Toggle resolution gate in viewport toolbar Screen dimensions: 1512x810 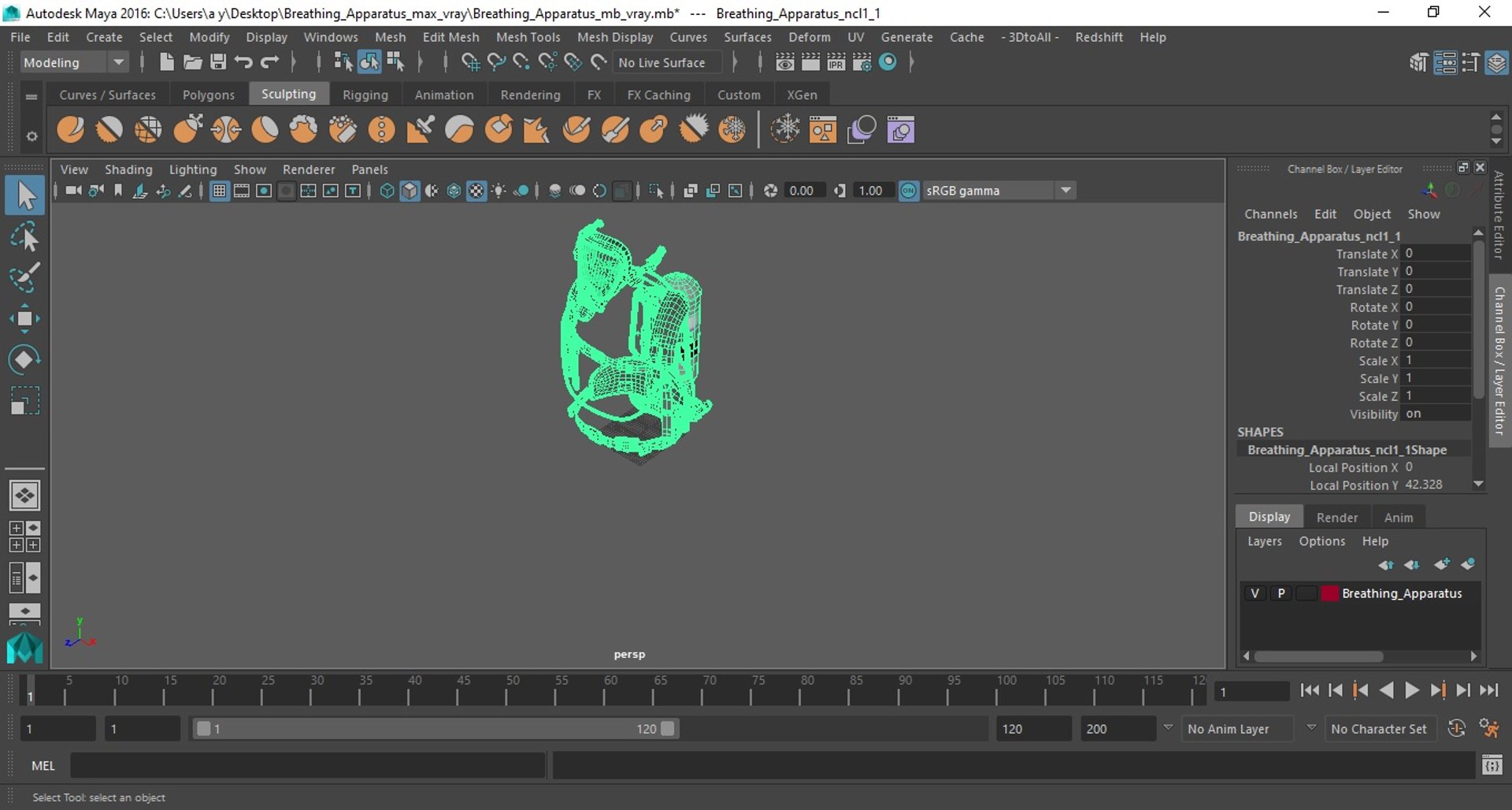[264, 191]
